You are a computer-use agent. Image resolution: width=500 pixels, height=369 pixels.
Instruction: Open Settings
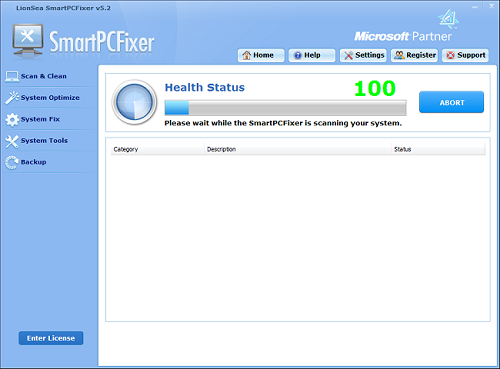363,55
